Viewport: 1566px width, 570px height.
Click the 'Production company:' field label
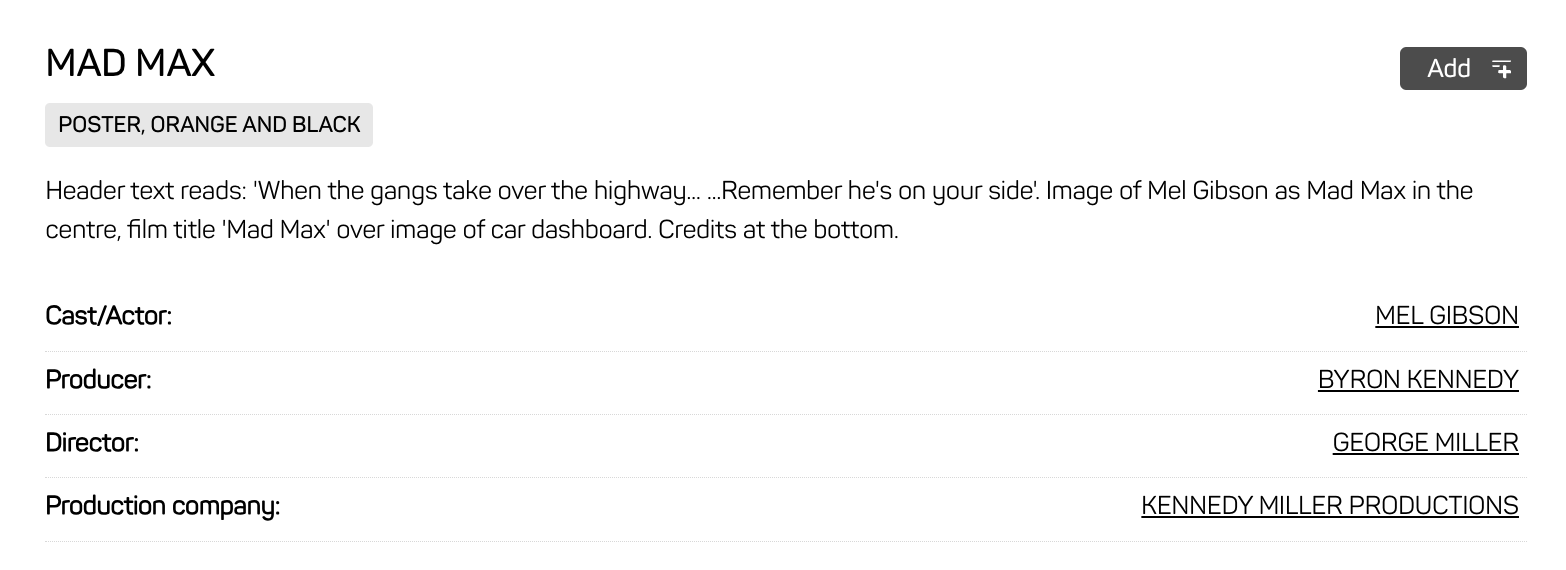tap(163, 506)
